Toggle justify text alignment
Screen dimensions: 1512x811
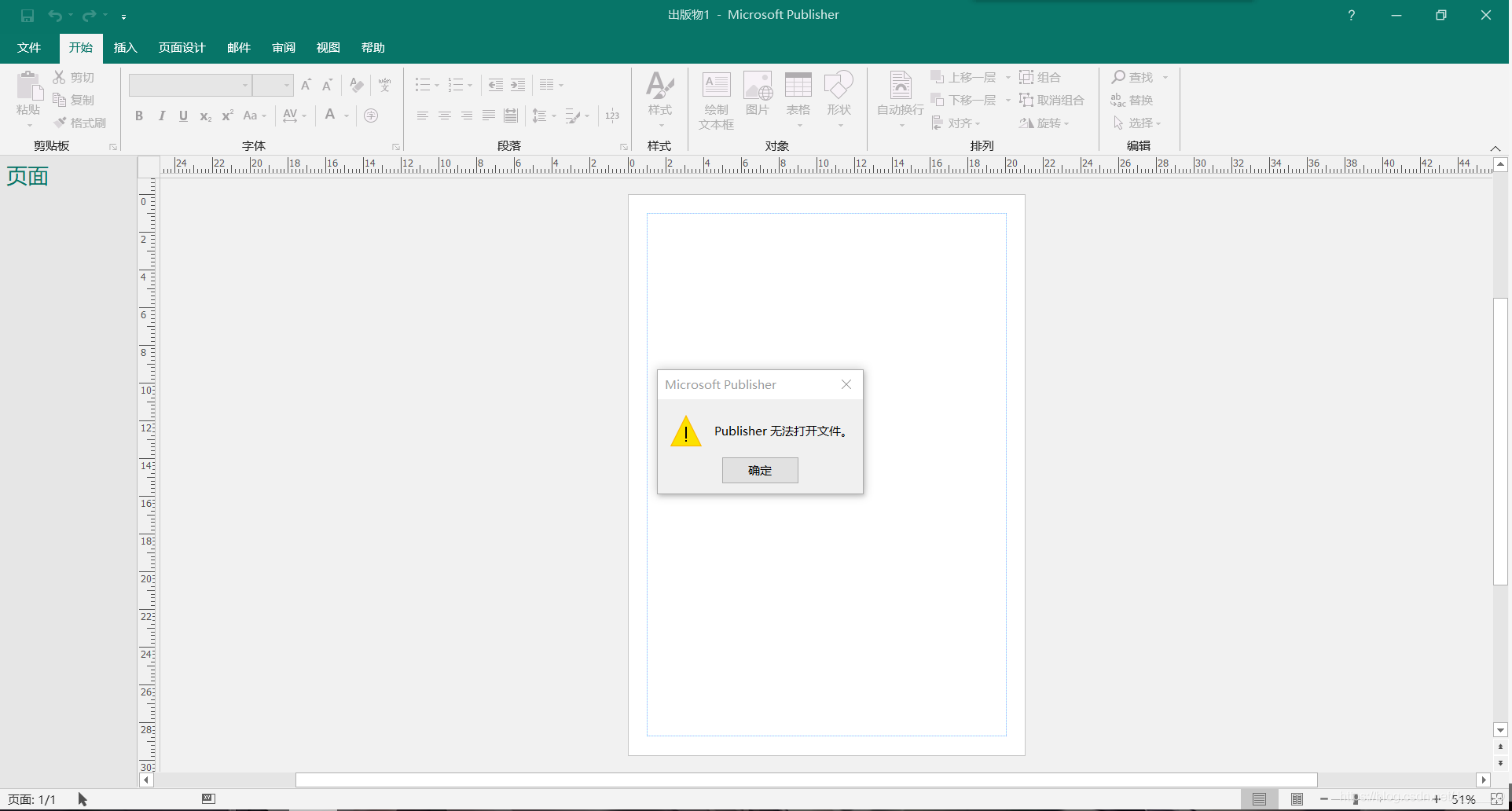click(x=489, y=116)
